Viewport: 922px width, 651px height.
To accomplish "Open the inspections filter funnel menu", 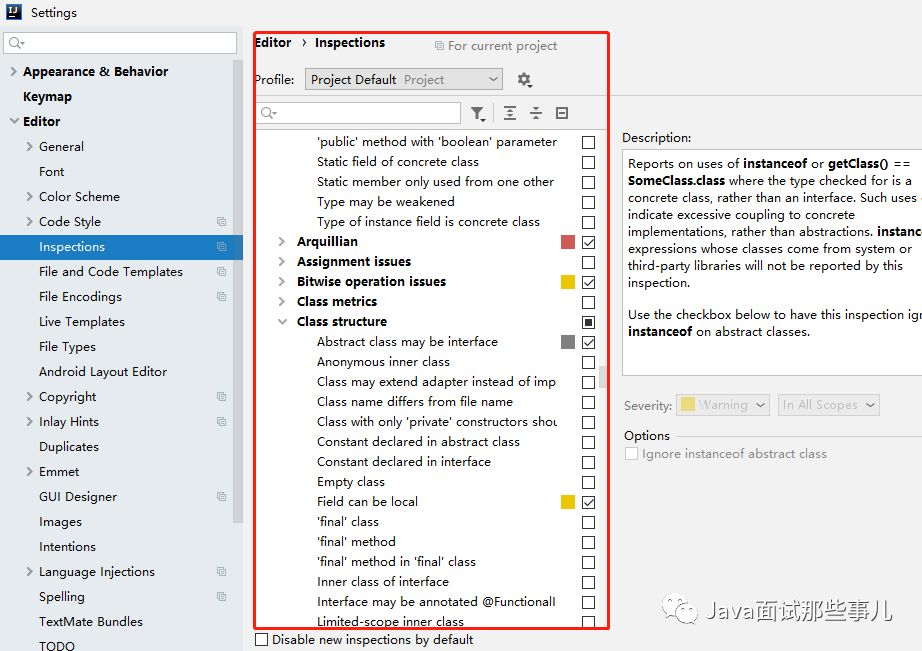I will click(x=478, y=113).
